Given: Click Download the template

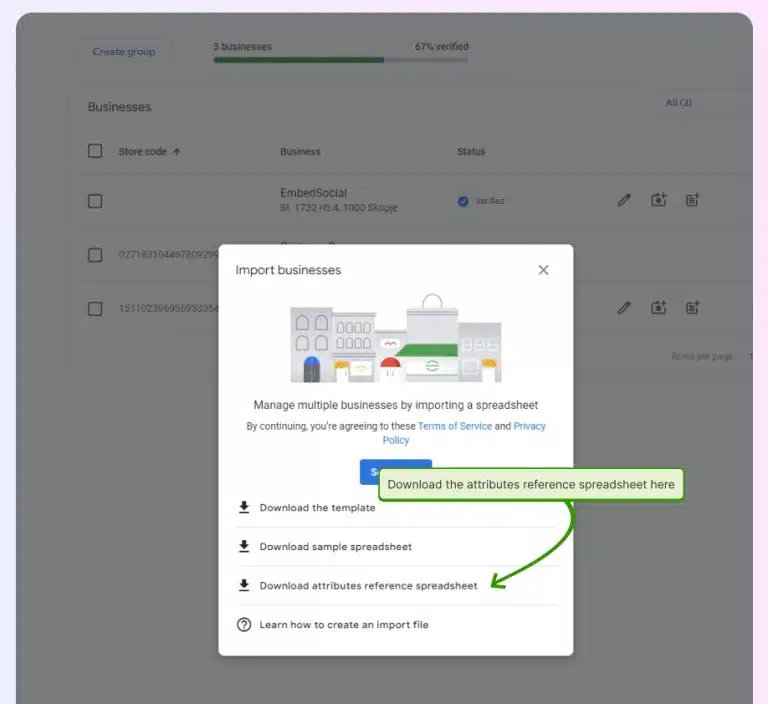Looking at the screenshot, I should (317, 508).
